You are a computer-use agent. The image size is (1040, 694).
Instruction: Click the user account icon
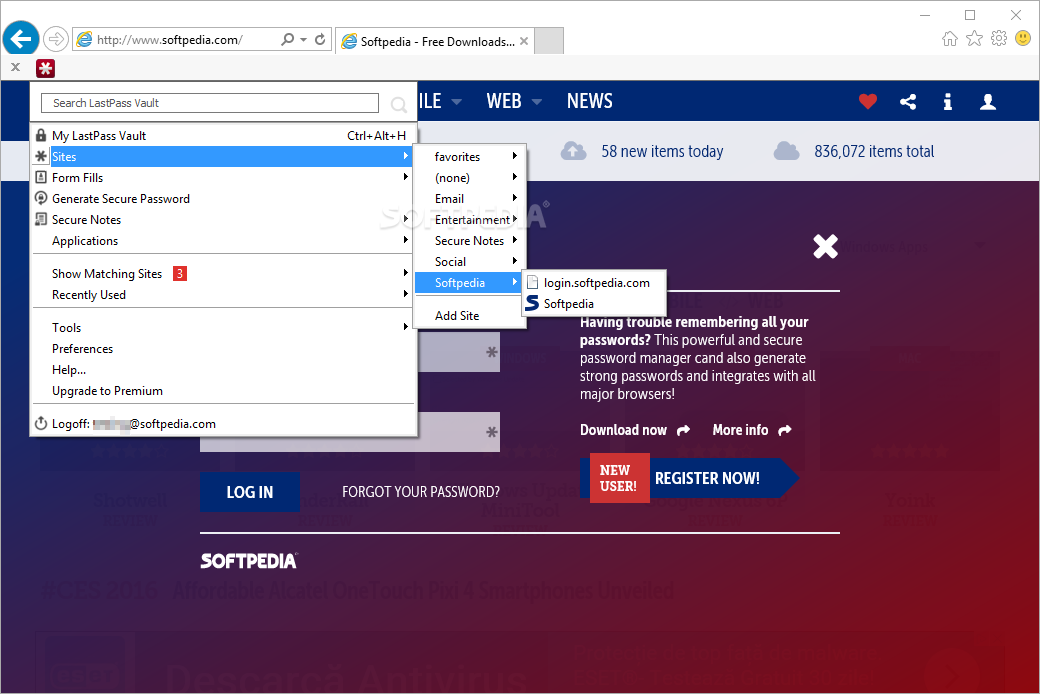point(988,102)
